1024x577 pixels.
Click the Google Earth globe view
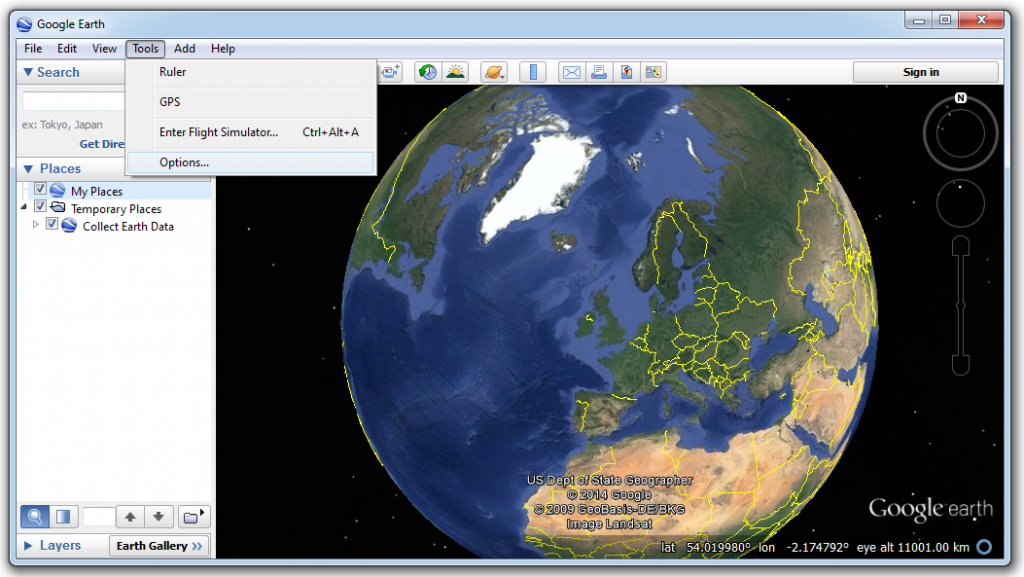[609, 321]
